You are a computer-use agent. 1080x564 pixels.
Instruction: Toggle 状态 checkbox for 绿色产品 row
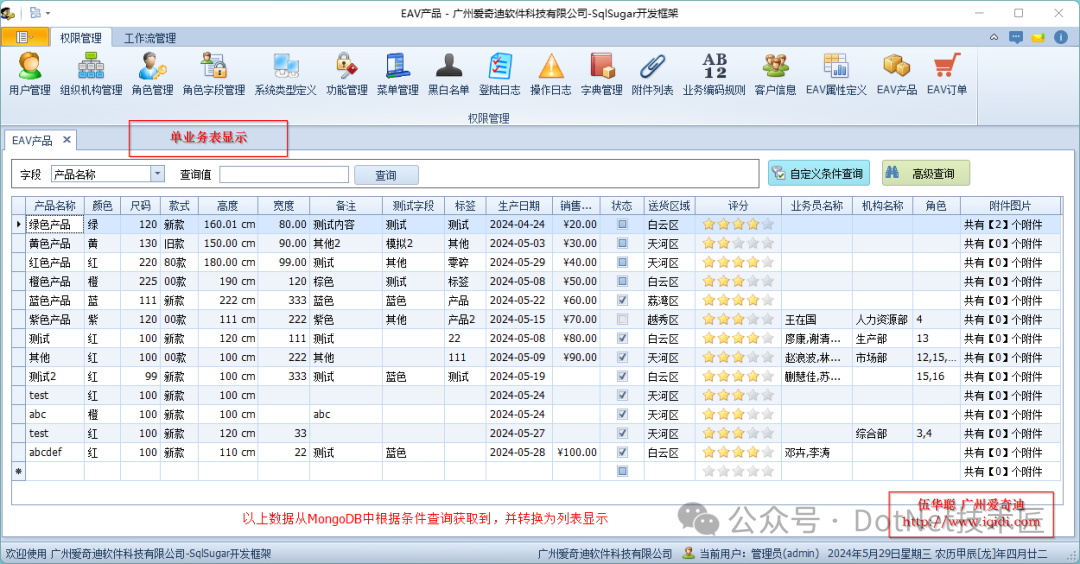pyautogui.click(x=622, y=225)
